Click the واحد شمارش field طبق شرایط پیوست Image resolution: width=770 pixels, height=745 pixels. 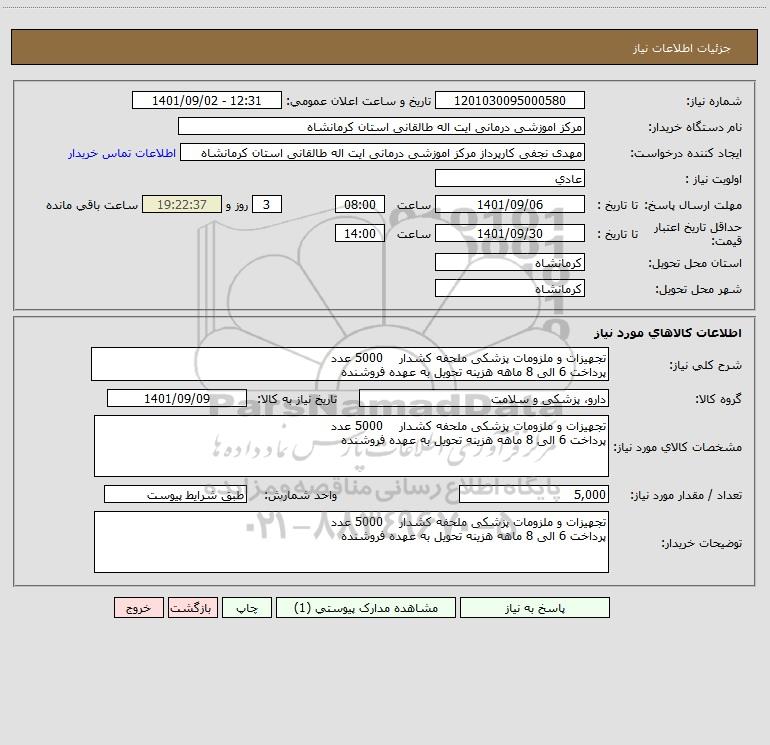coord(175,495)
